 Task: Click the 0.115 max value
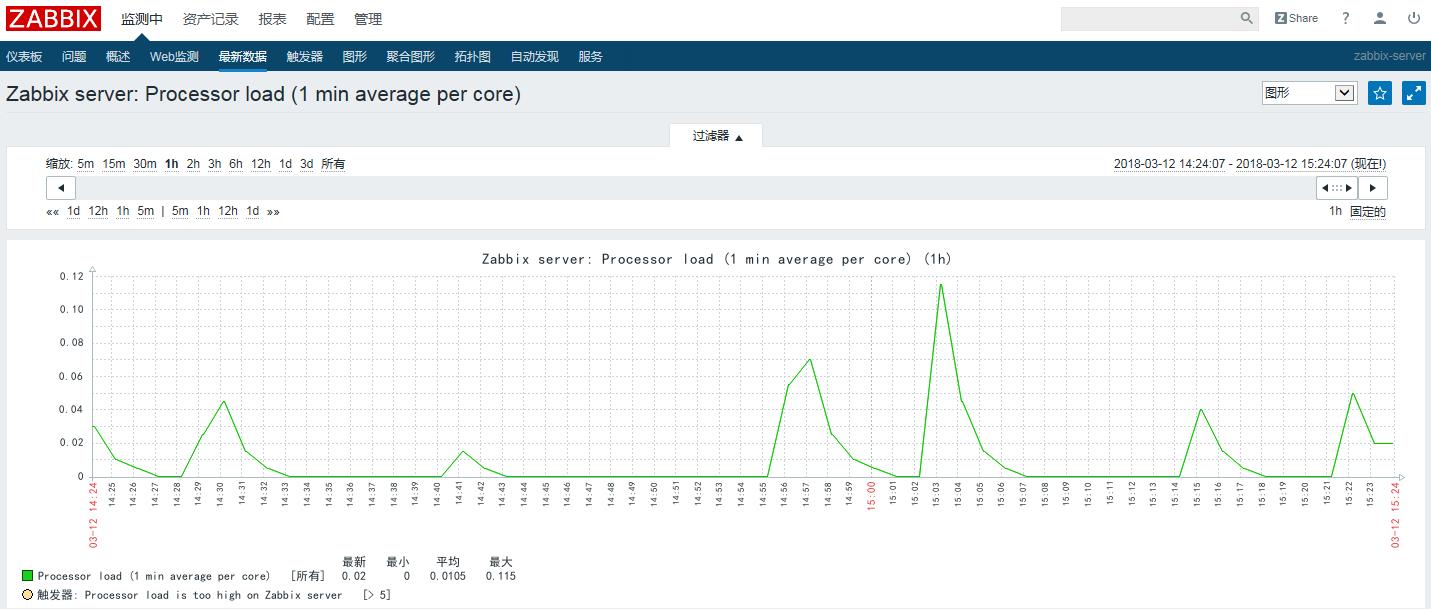click(x=501, y=576)
